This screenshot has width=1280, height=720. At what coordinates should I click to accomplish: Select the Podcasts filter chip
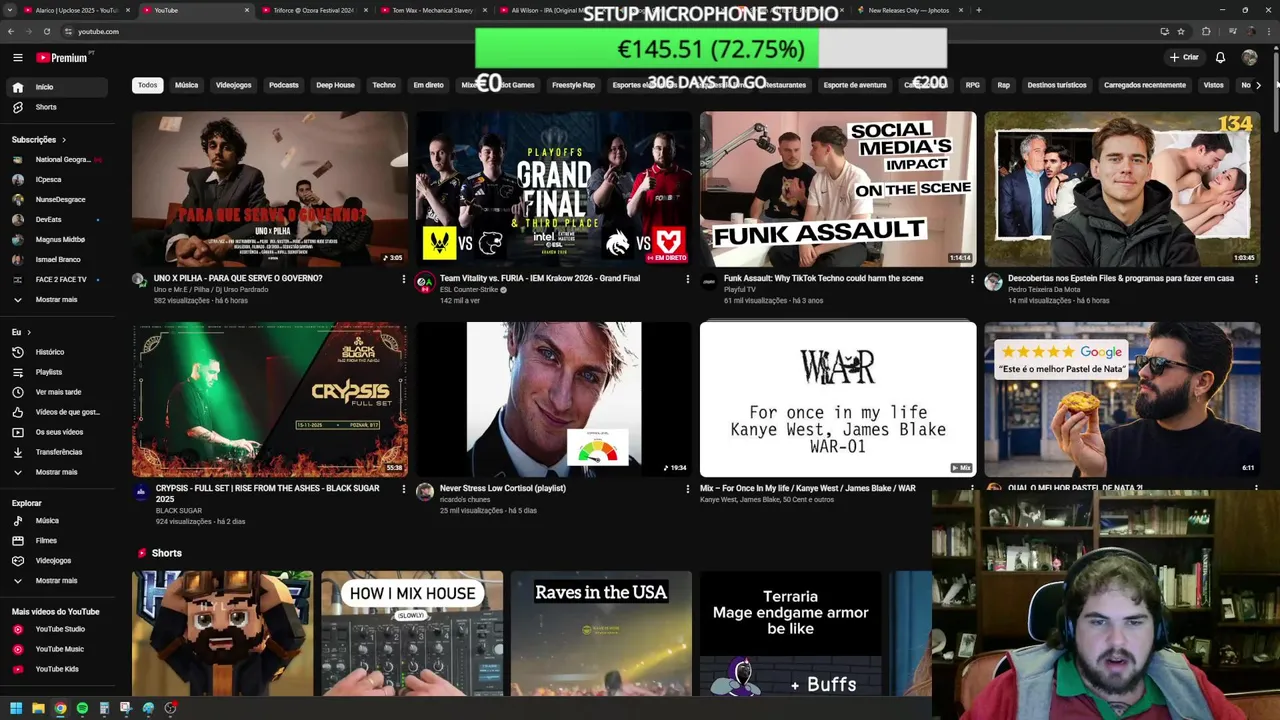pos(284,85)
